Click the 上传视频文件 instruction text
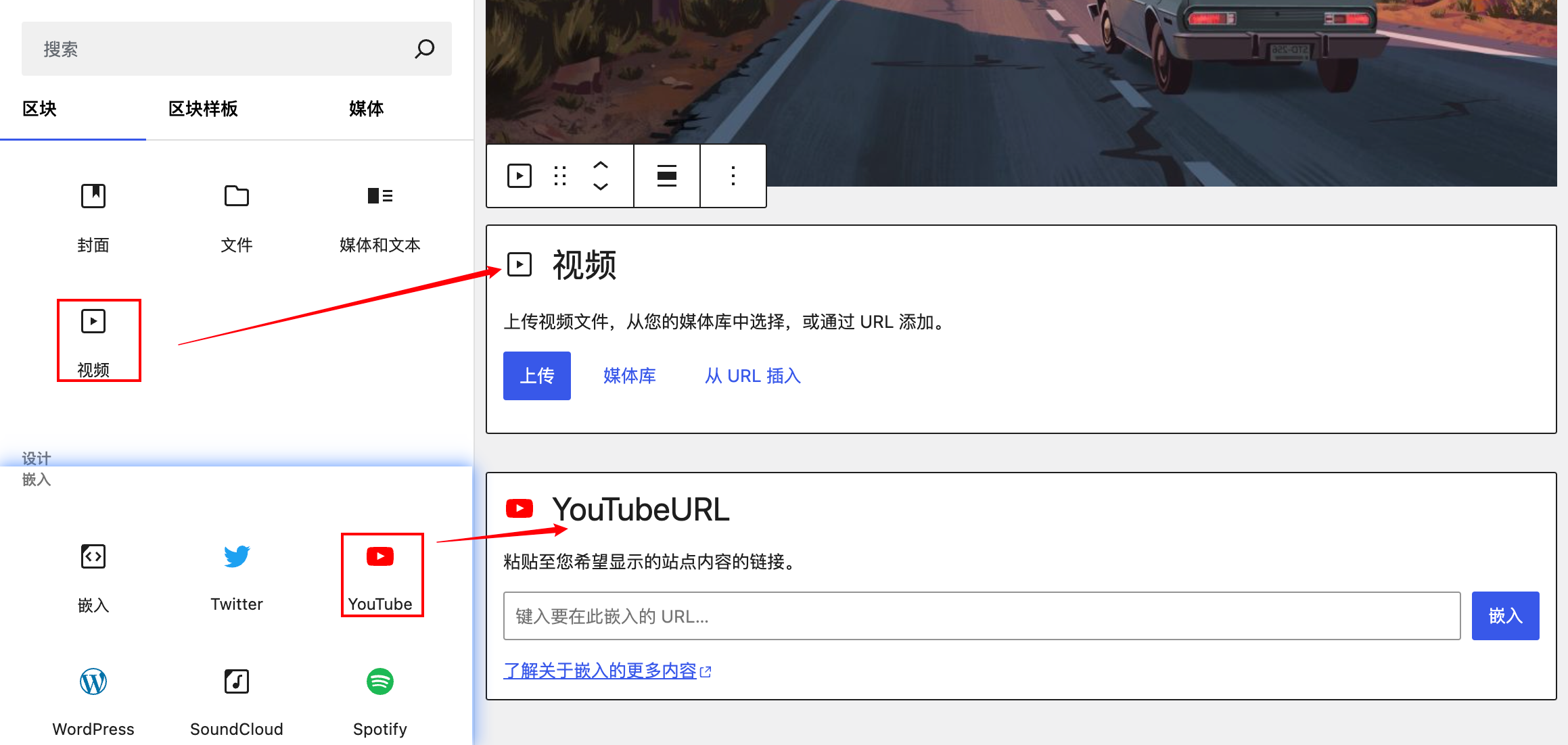Viewport: 1568px width, 745px height. [x=724, y=322]
